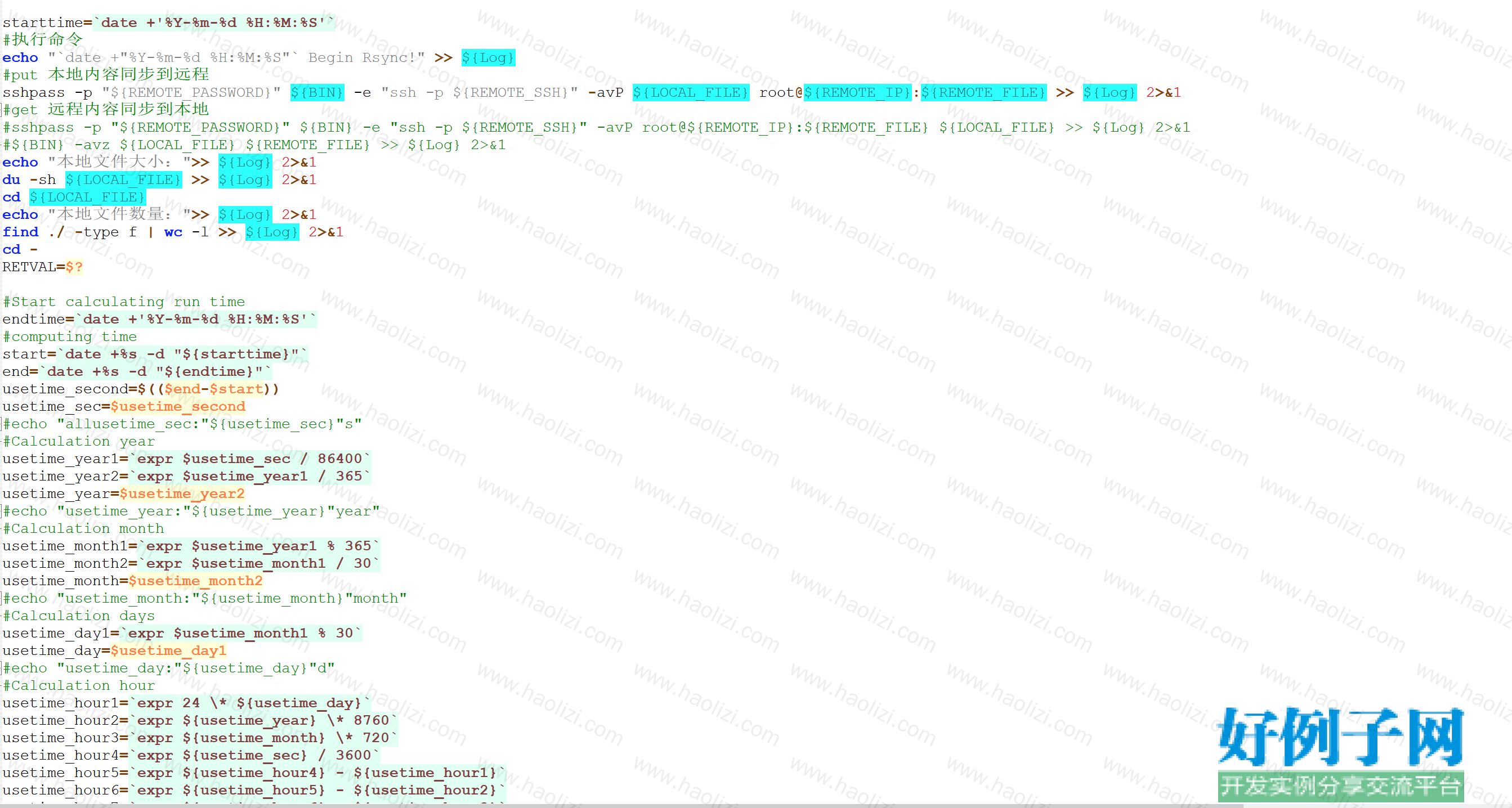
Task: Click the commented '#echo "allusetime_sec:' line
Action: [x=182, y=424]
